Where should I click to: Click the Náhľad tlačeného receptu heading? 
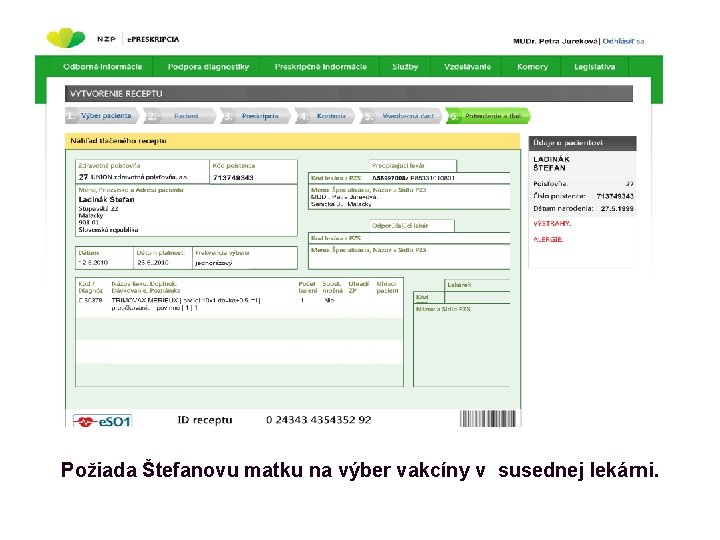coord(118,141)
